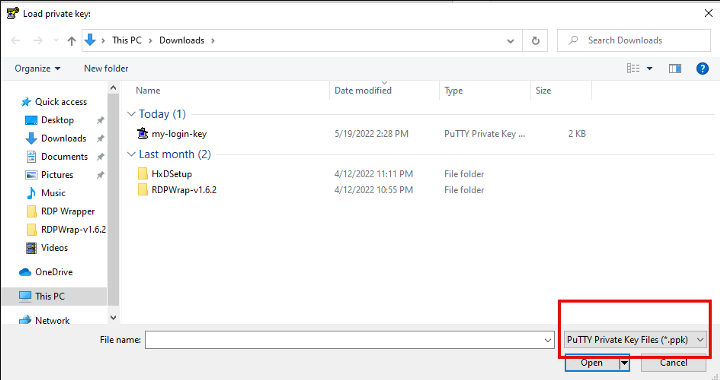
Task: Create a New folder
Action: tap(106, 68)
